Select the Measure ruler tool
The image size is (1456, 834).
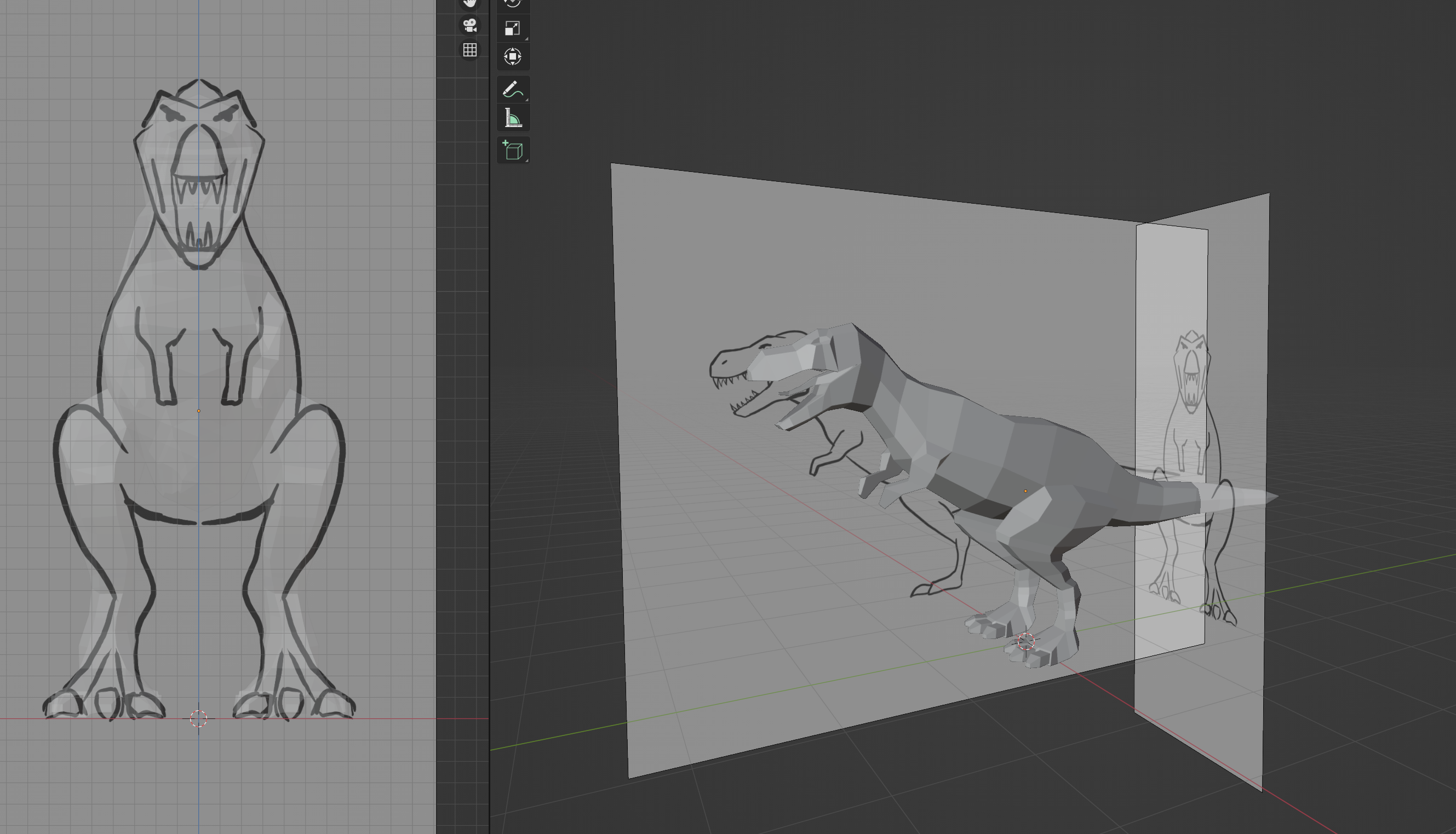[x=512, y=118]
